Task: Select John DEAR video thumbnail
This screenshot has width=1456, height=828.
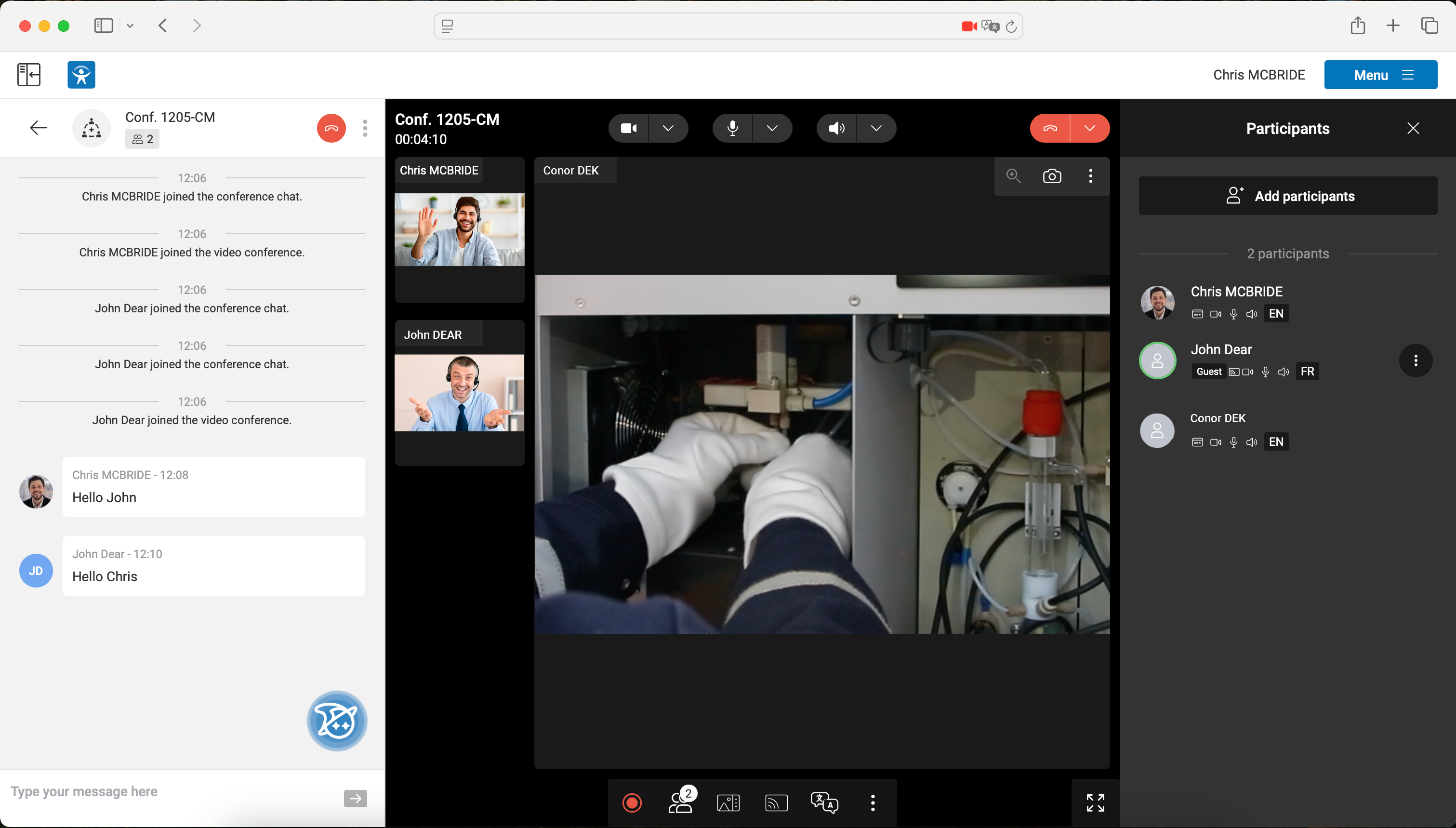Action: [x=459, y=392]
